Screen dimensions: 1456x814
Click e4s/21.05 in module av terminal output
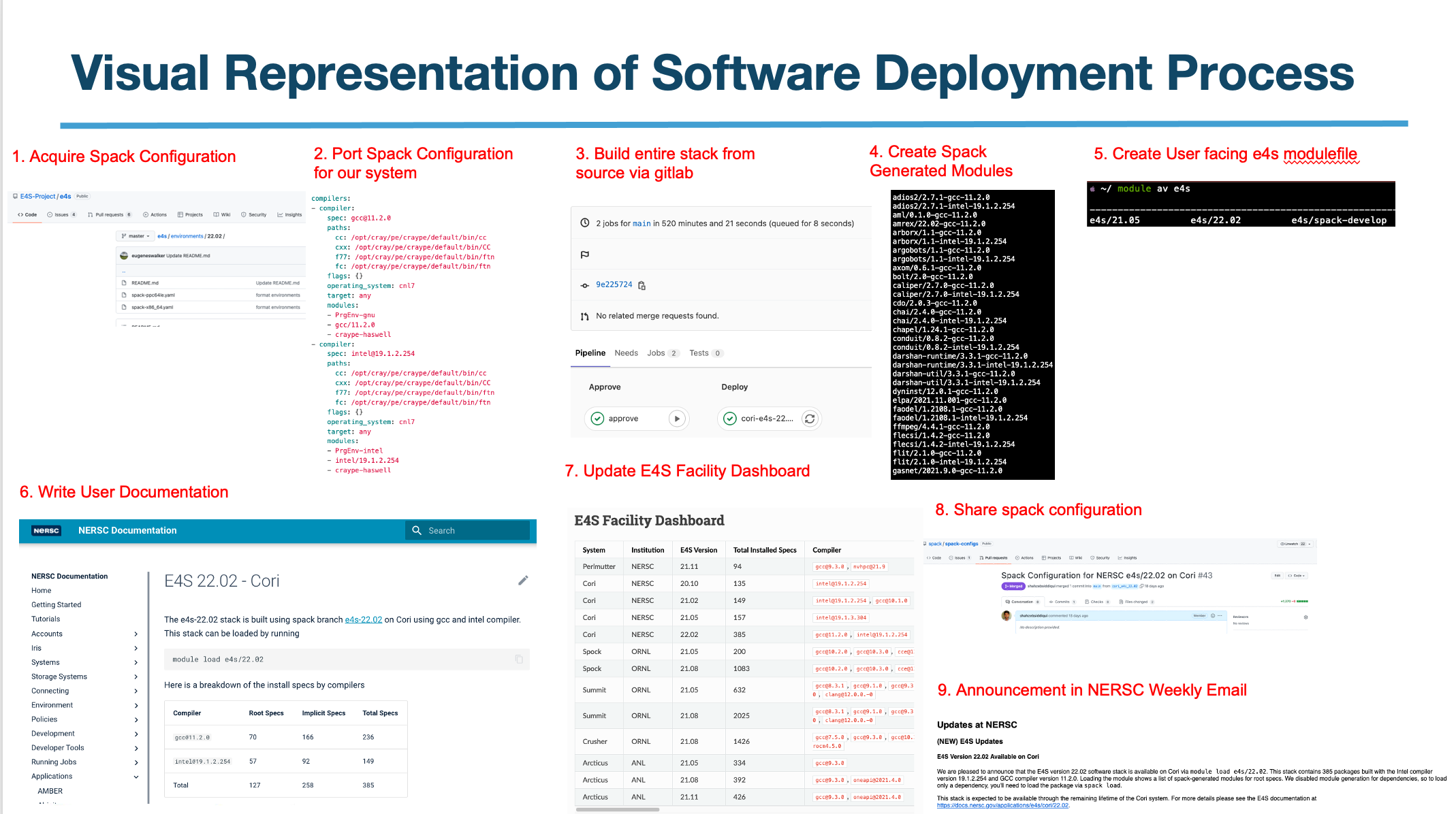pyautogui.click(x=1115, y=220)
